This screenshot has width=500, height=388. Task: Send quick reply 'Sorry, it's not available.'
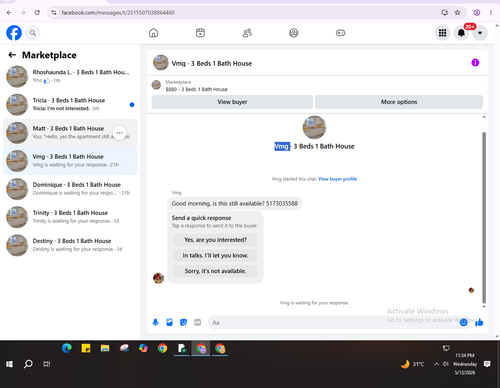pos(215,271)
